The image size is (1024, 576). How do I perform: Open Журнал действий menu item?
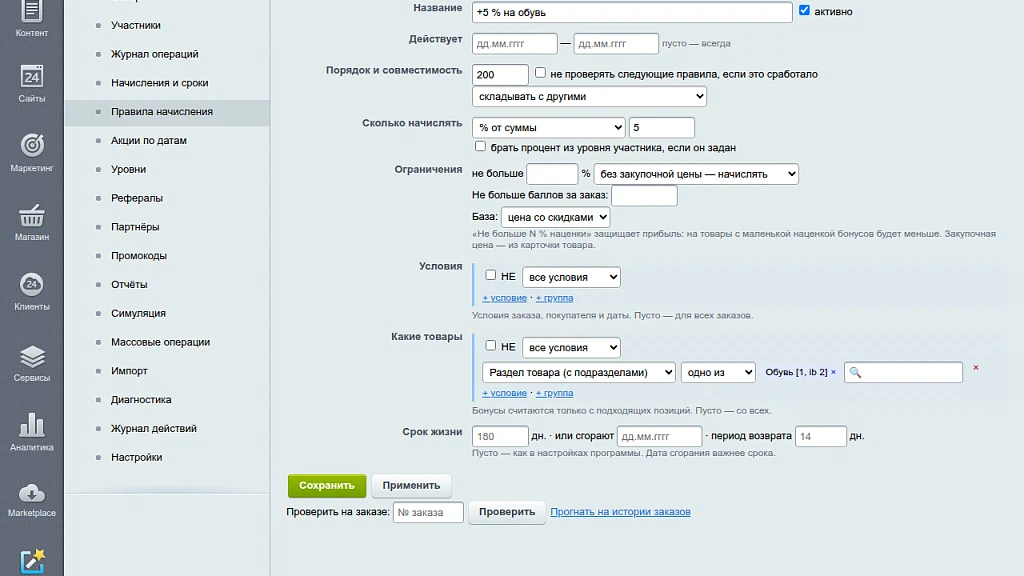[x=153, y=428]
